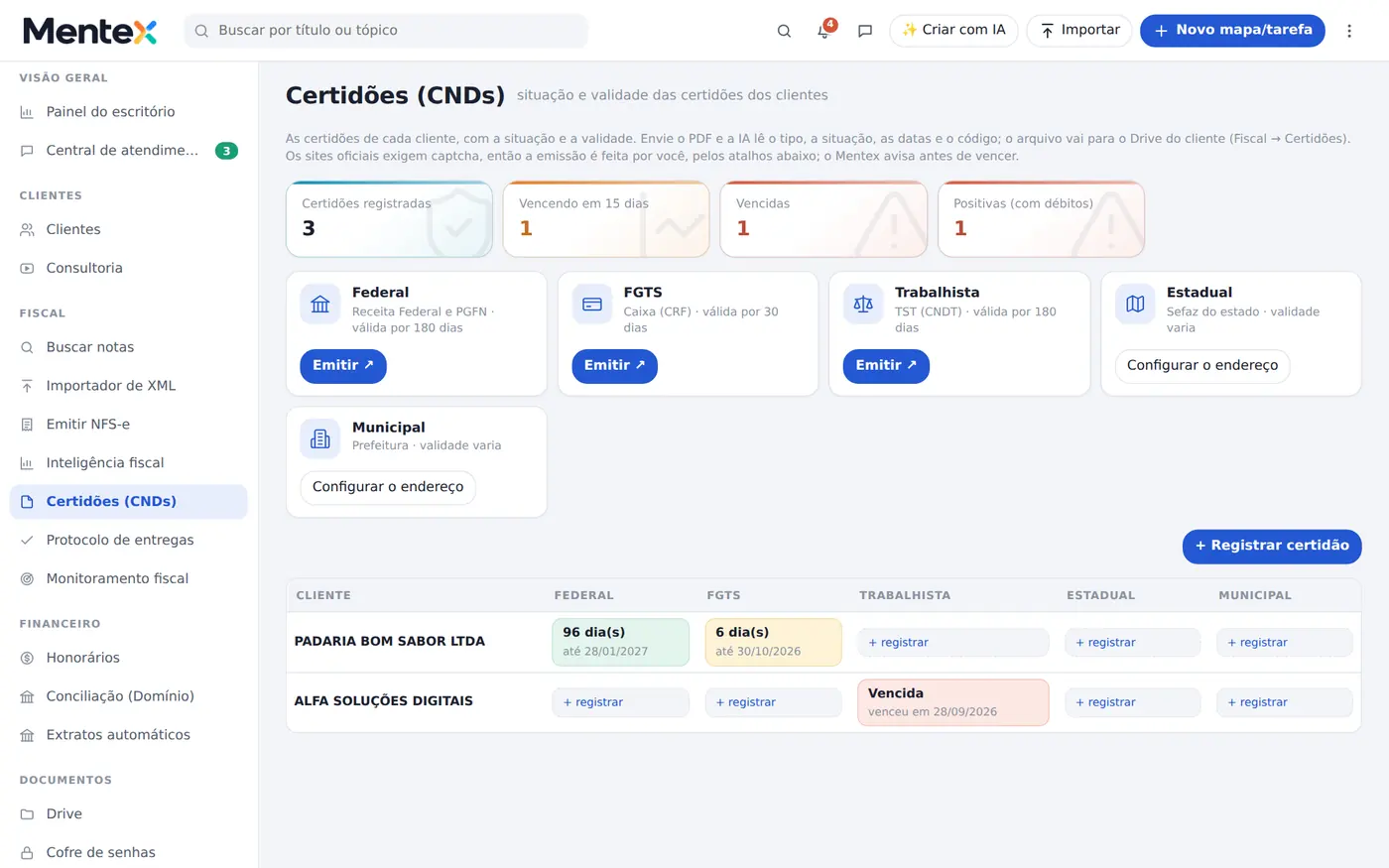
Task: Open Alfa Soluções Trabalhista Vencida cell
Action: coord(952,702)
